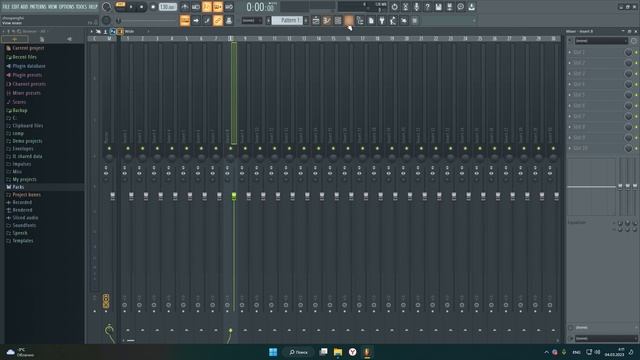
Task: Open the global snap dropdown
Action: 252,20
